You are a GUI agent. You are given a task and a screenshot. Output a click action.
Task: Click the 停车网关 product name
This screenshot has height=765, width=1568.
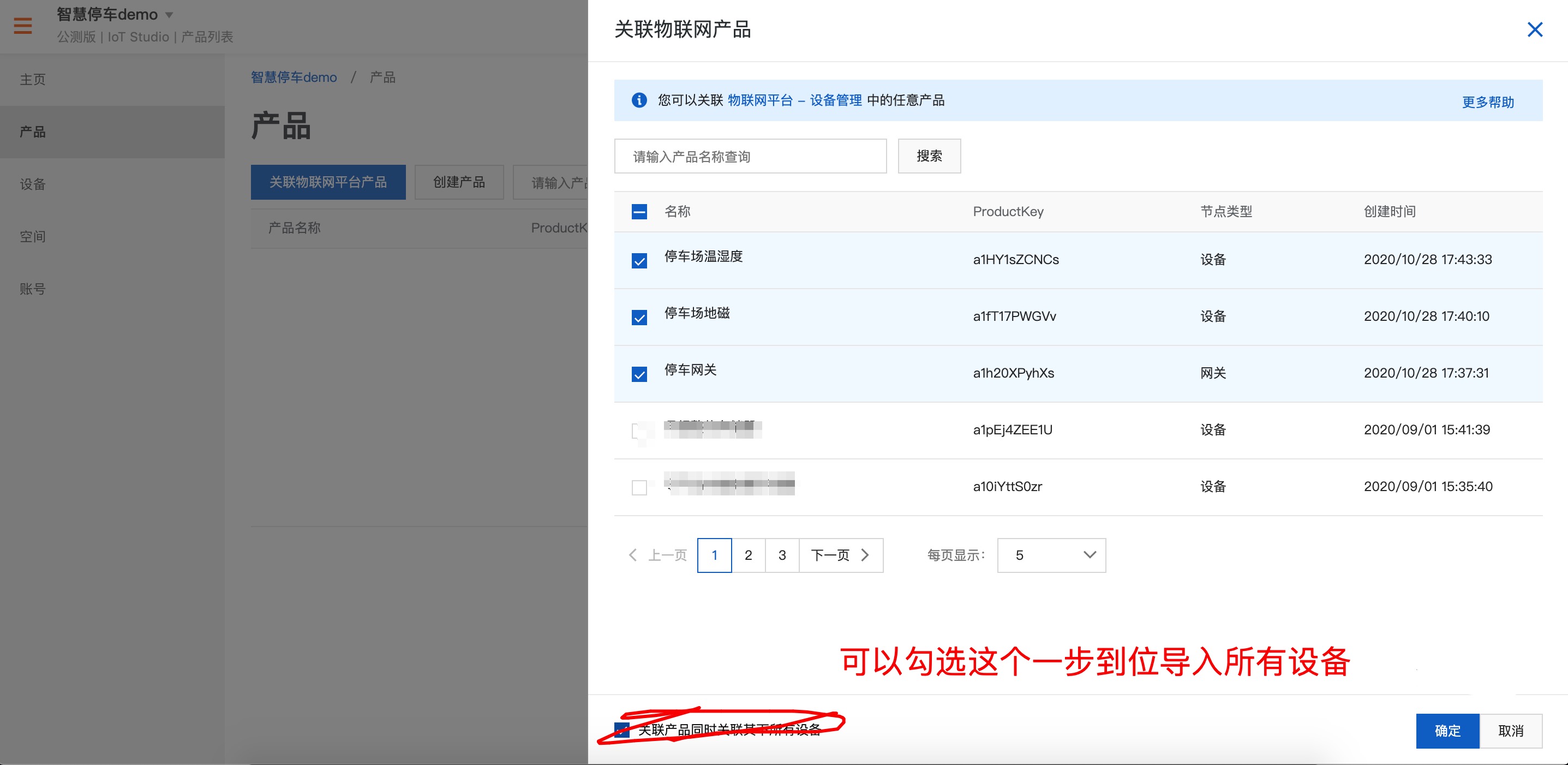pos(690,369)
